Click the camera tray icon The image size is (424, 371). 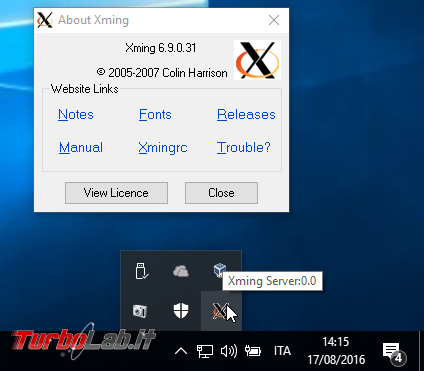point(140,311)
